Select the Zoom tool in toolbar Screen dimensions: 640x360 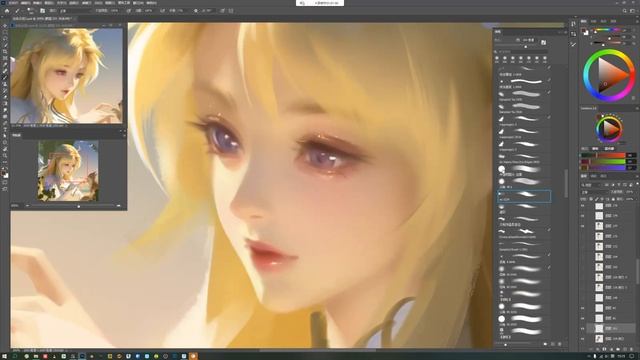tap(5, 156)
